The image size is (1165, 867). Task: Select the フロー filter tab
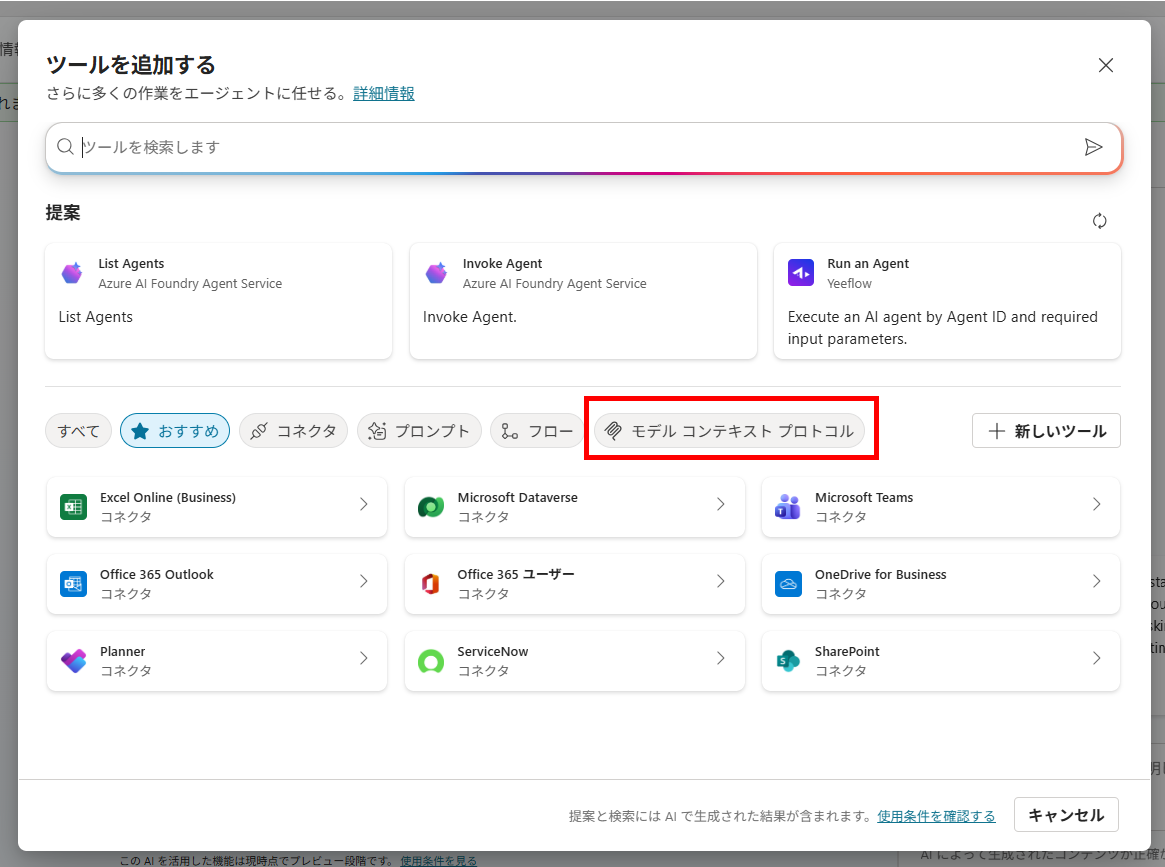pos(536,431)
